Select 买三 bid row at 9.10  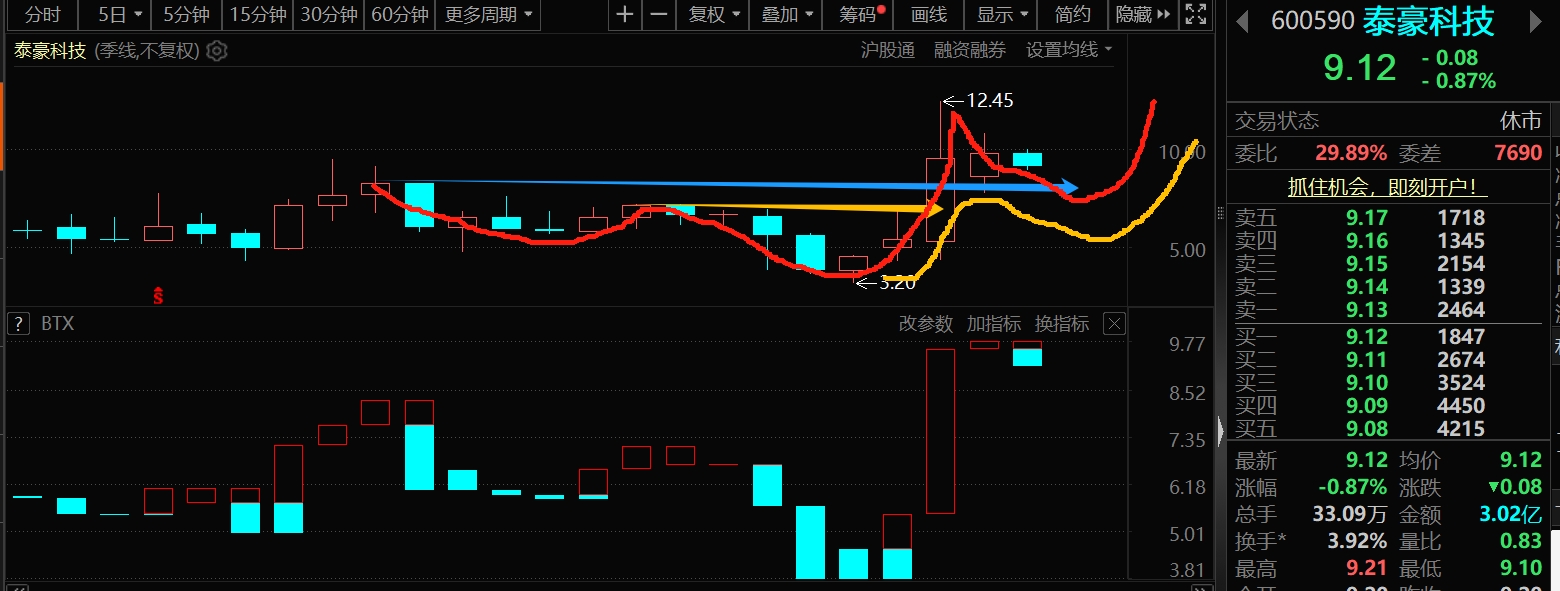(1389, 383)
